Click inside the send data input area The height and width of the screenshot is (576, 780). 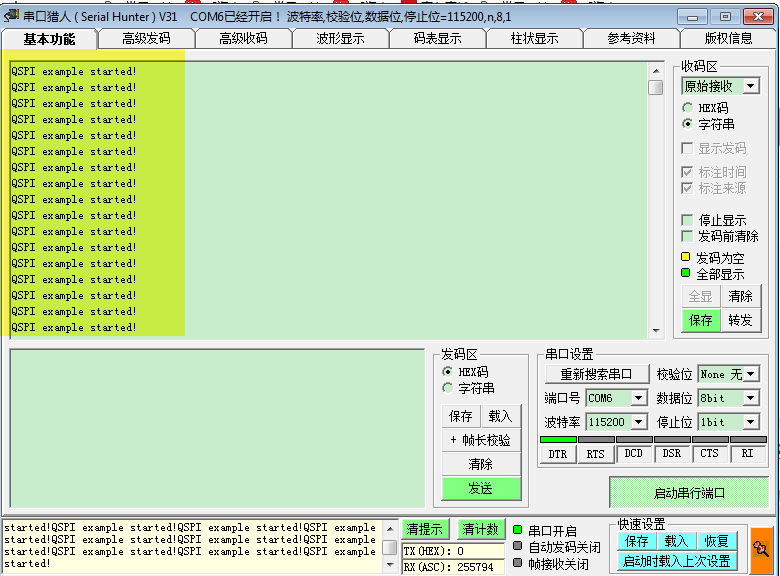tap(217, 428)
